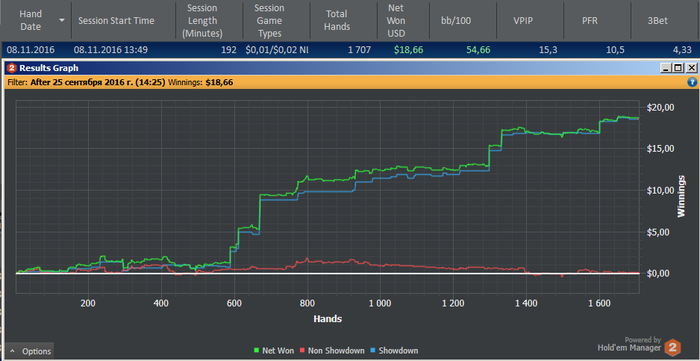Click the 08.11.2016 13:49 start time cell
This screenshot has height=361, width=700.
111,50
